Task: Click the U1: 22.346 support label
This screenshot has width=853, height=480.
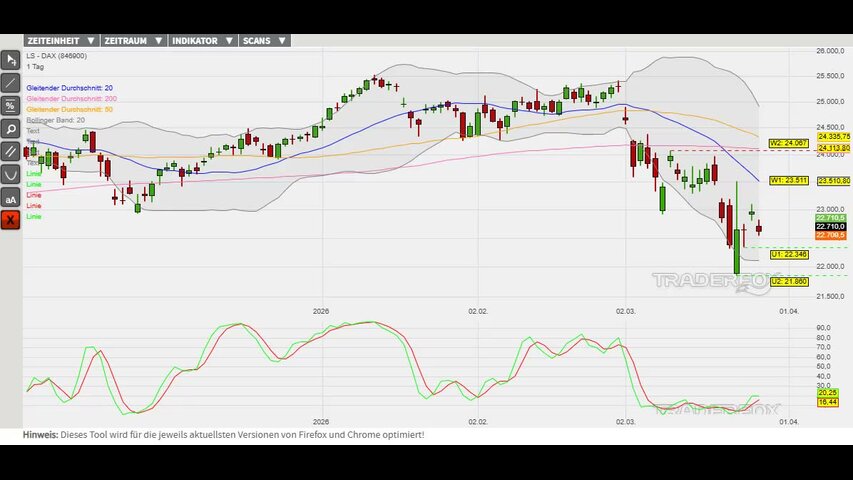Action: 788,255
